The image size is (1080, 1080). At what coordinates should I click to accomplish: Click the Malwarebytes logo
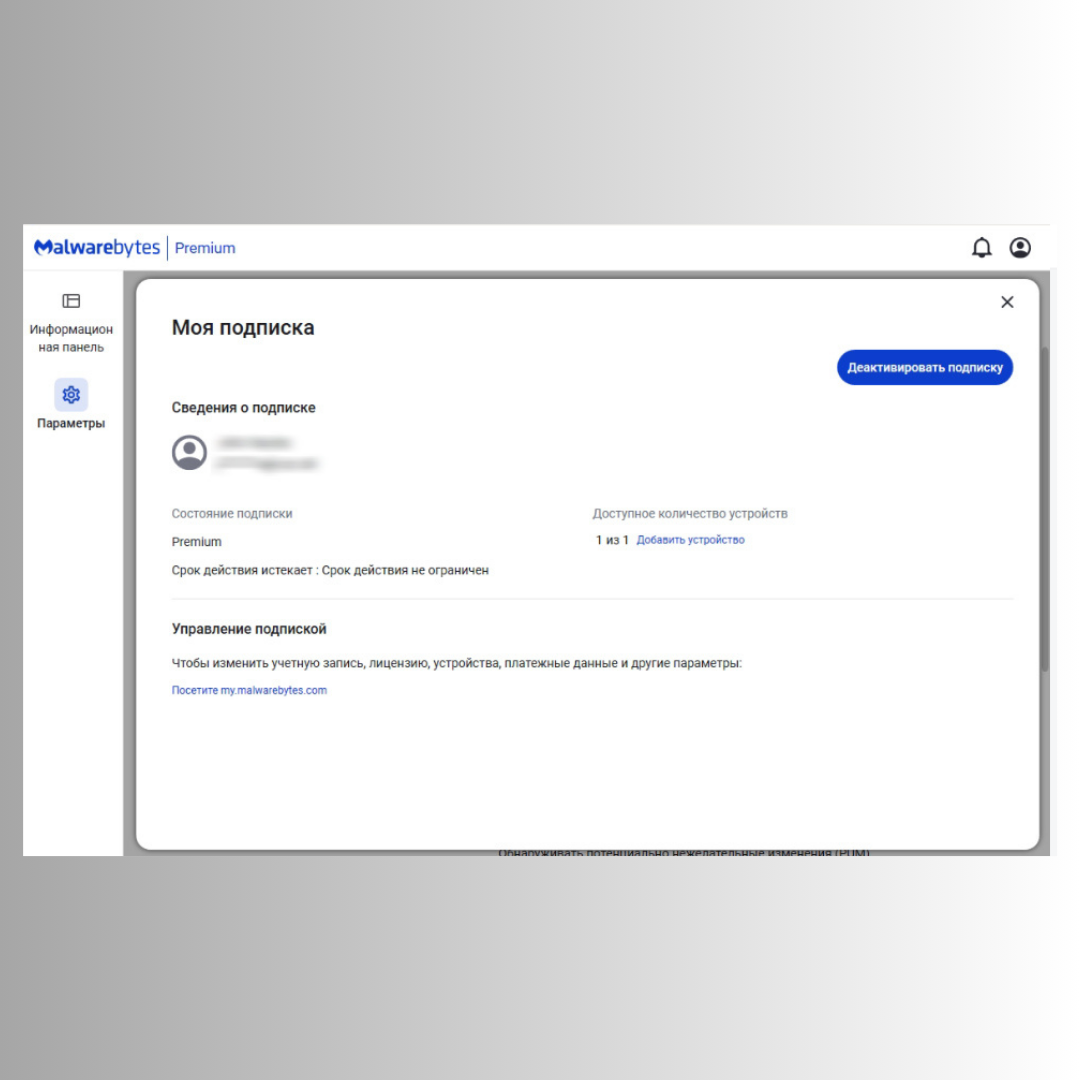pos(96,247)
